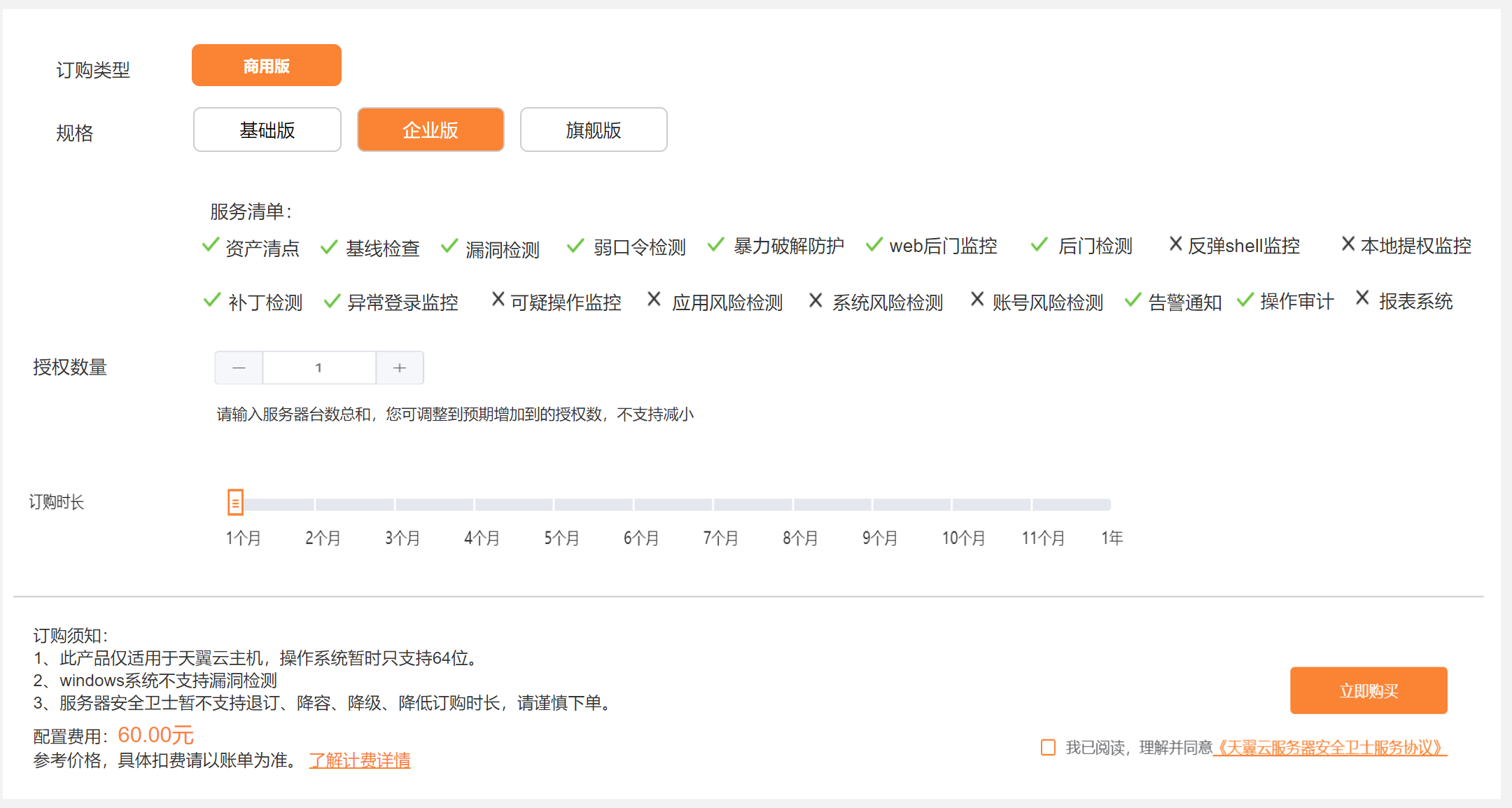Image resolution: width=1512 pixels, height=808 pixels.
Task: Click the X mark next to 报表系统
Action: [x=1362, y=298]
